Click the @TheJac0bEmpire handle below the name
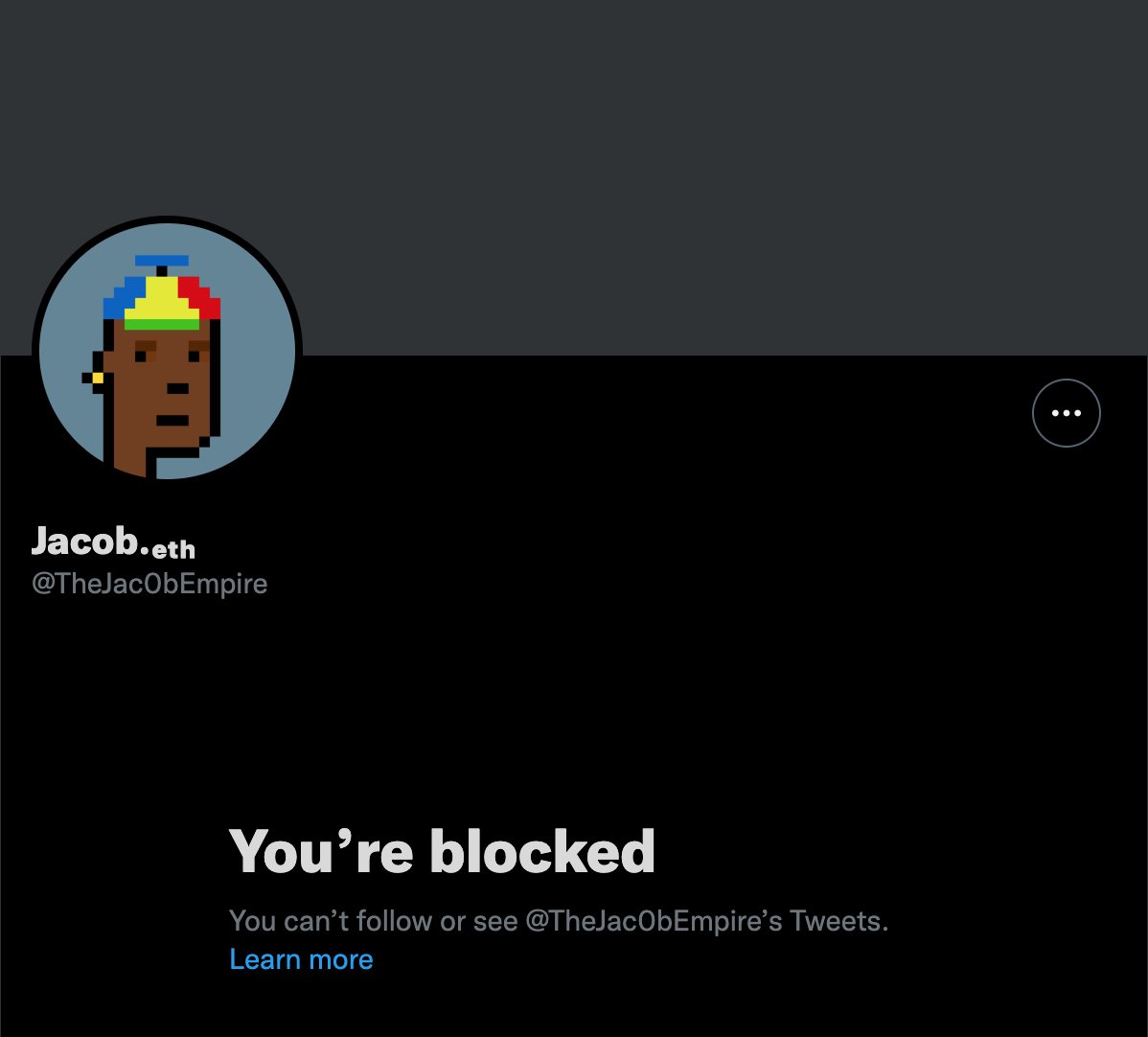 149,584
